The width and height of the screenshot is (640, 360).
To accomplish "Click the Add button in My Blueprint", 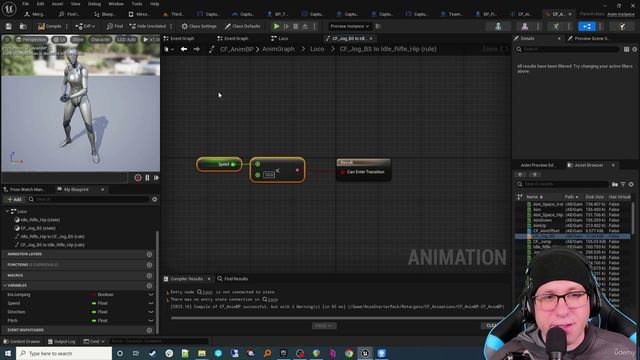I will pyautogui.click(x=14, y=199).
